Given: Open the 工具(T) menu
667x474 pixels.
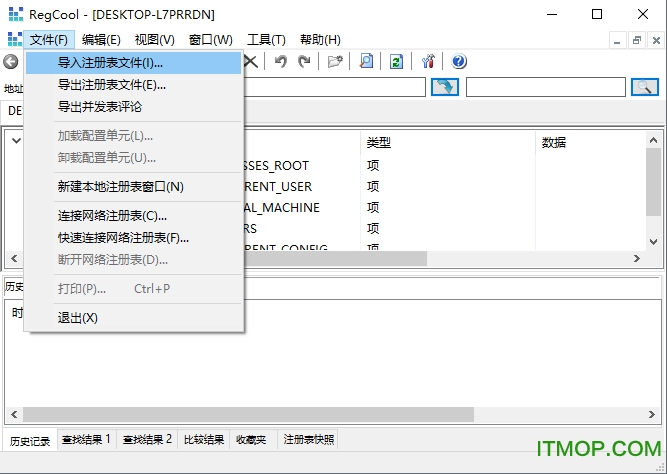Looking at the screenshot, I should point(266,40).
